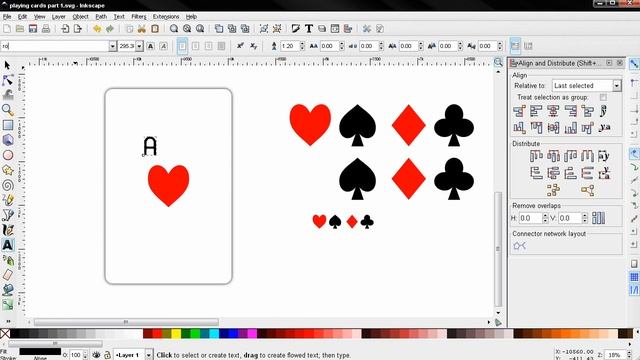Click the Undo arrow icon
Image resolution: width=640 pixels, height=360 pixels.
(97, 29)
